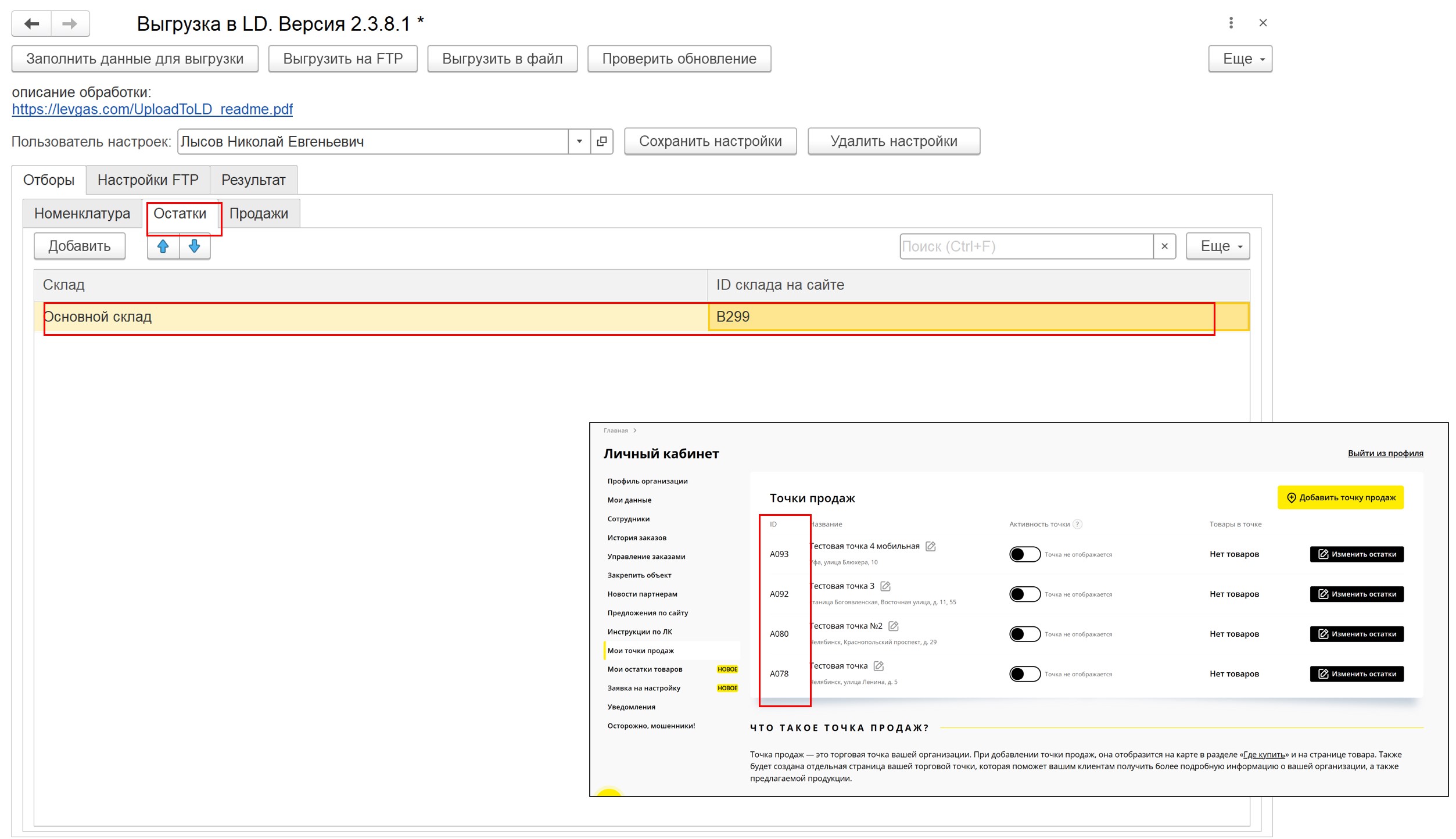Open the Продажи sub-tab
The width and height of the screenshot is (1456, 839).
(x=259, y=214)
